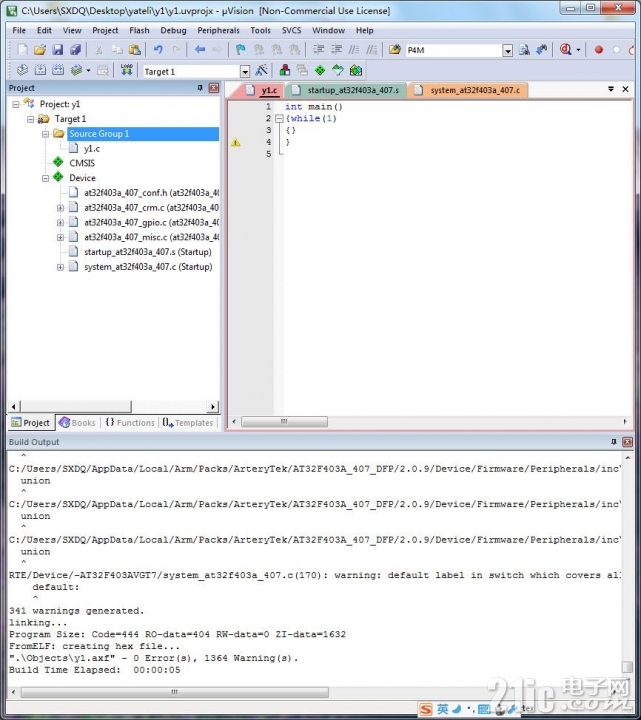Launch the Pack Installer icon
This screenshot has height=720, width=641.
coord(356,70)
